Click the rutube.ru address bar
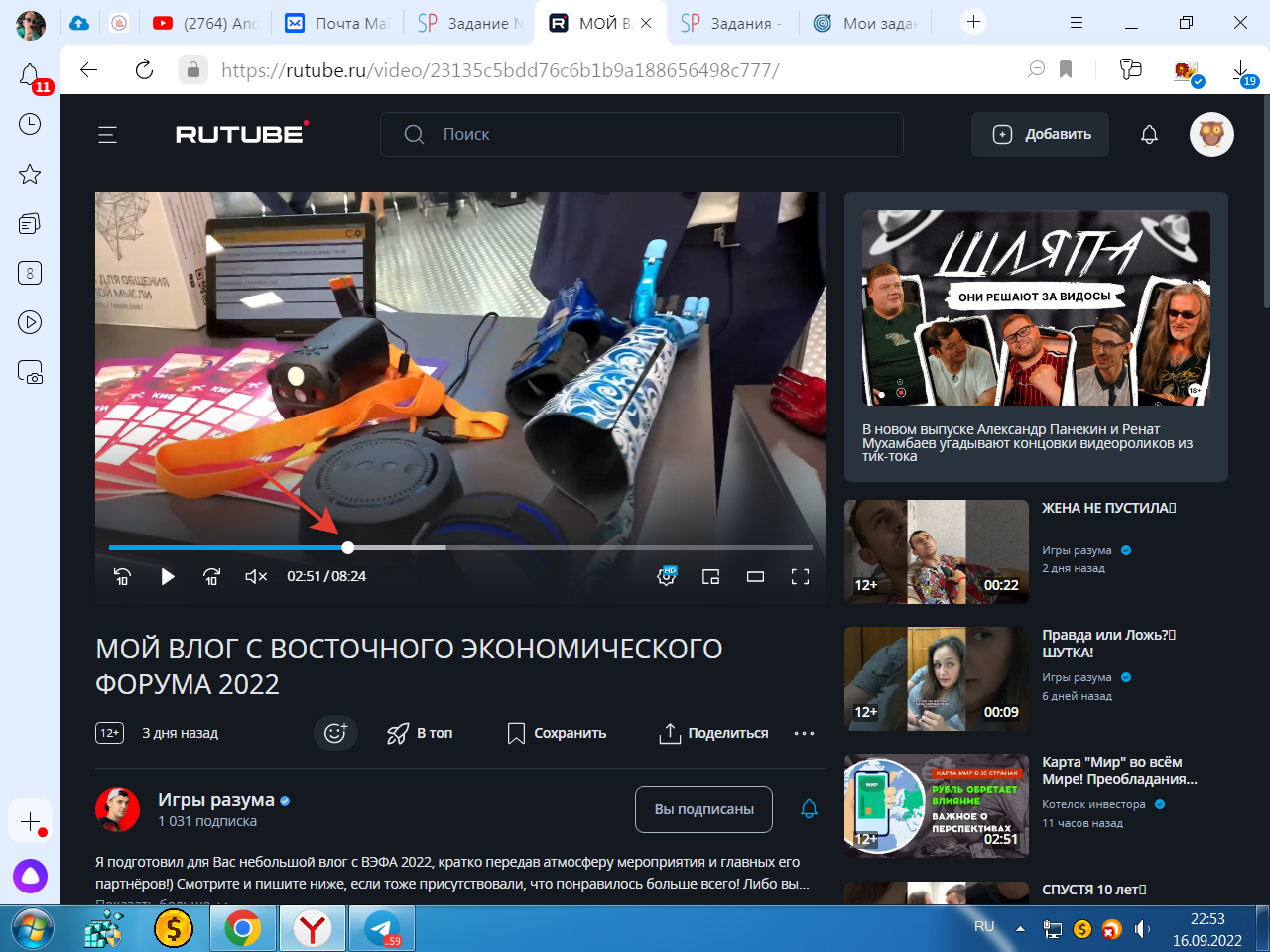 tap(500, 69)
